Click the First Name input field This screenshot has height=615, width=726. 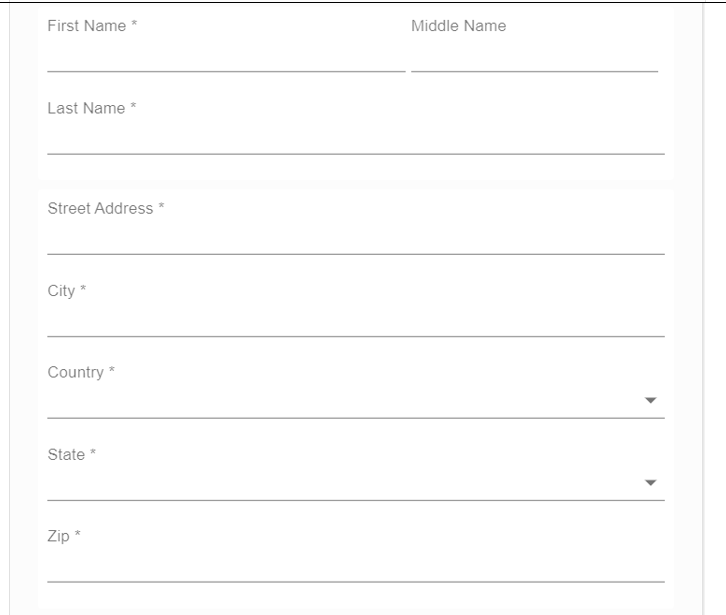pos(225,56)
